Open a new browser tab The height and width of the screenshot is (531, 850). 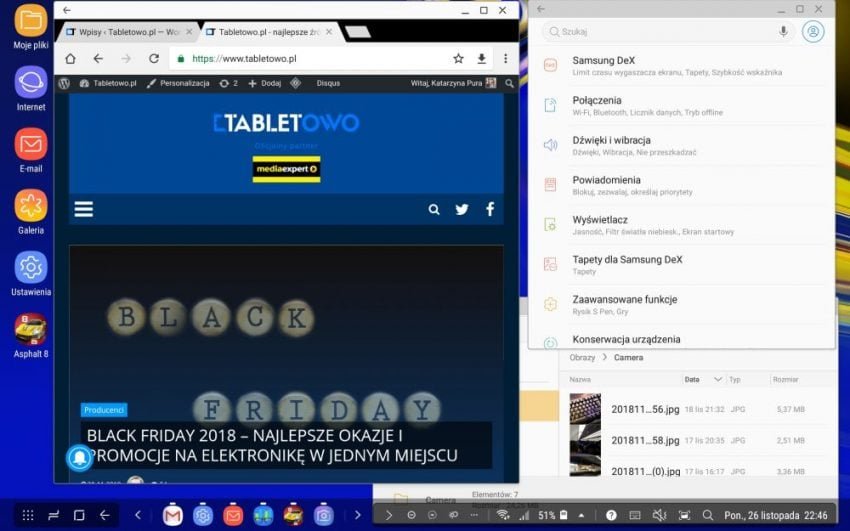pyautogui.click(x=358, y=33)
